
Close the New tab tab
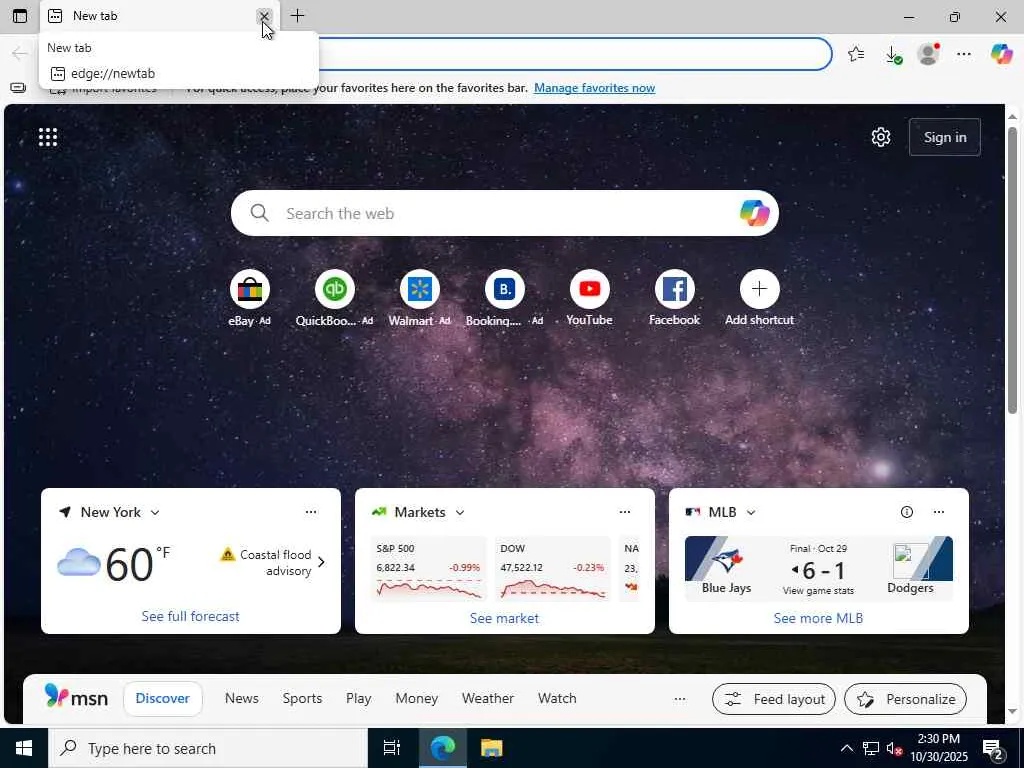coord(264,16)
